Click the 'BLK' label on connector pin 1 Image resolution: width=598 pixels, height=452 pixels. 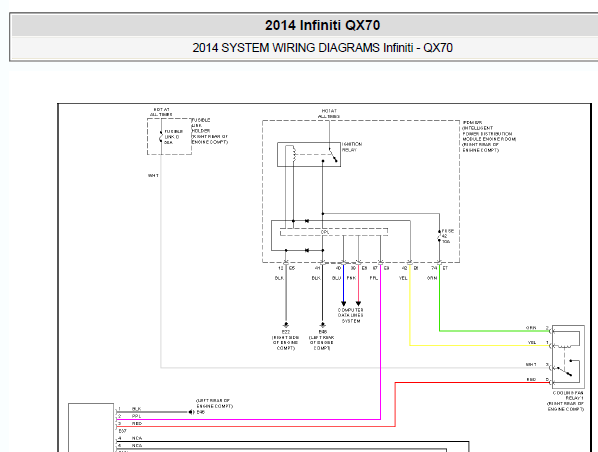coord(136,409)
